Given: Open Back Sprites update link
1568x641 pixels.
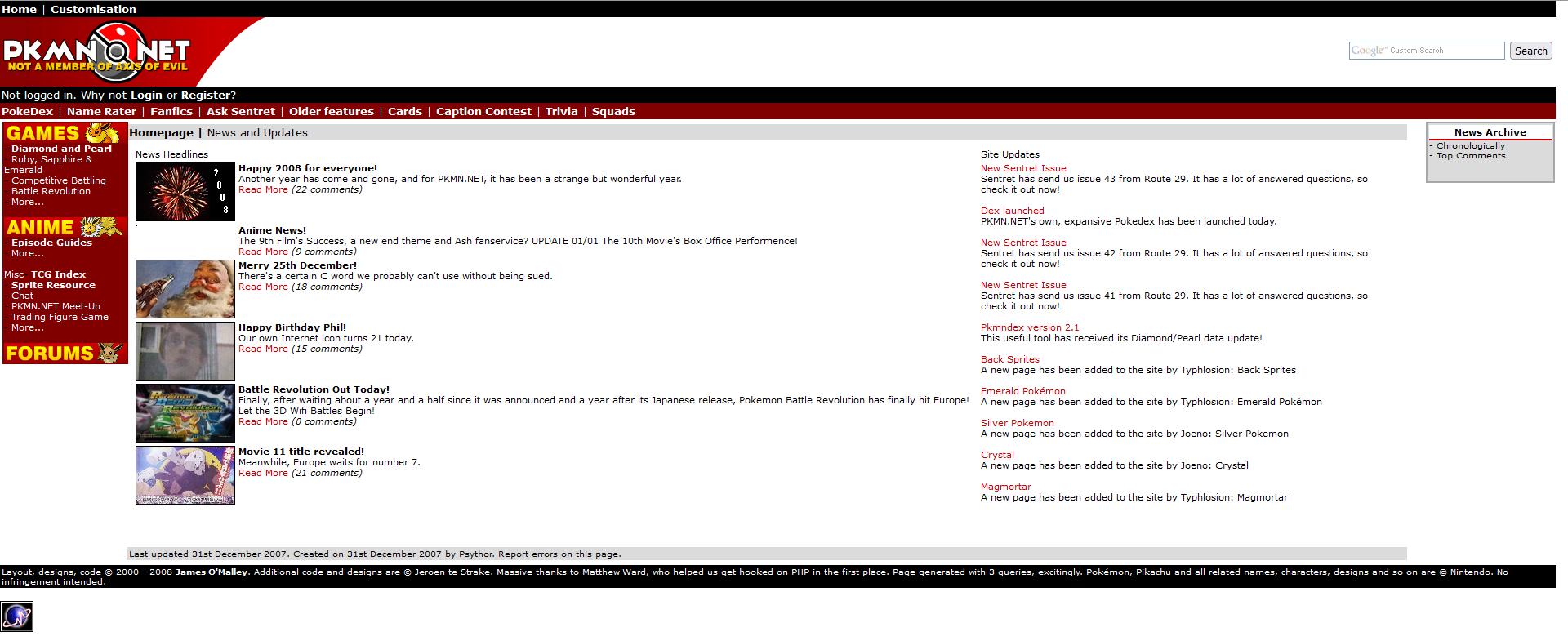Looking at the screenshot, I should (1010, 359).
